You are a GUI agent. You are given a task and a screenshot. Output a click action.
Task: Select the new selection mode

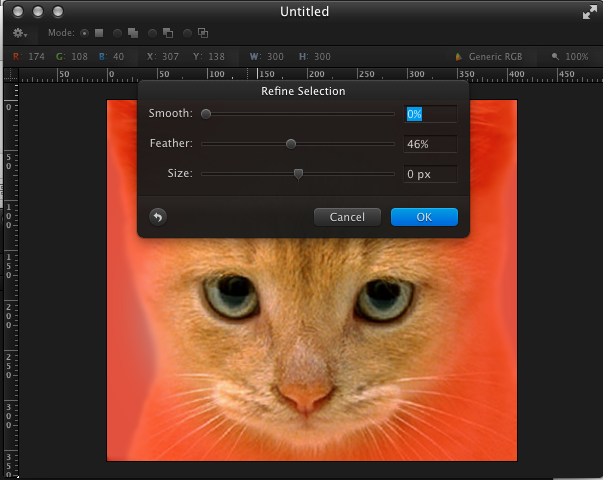(98, 33)
